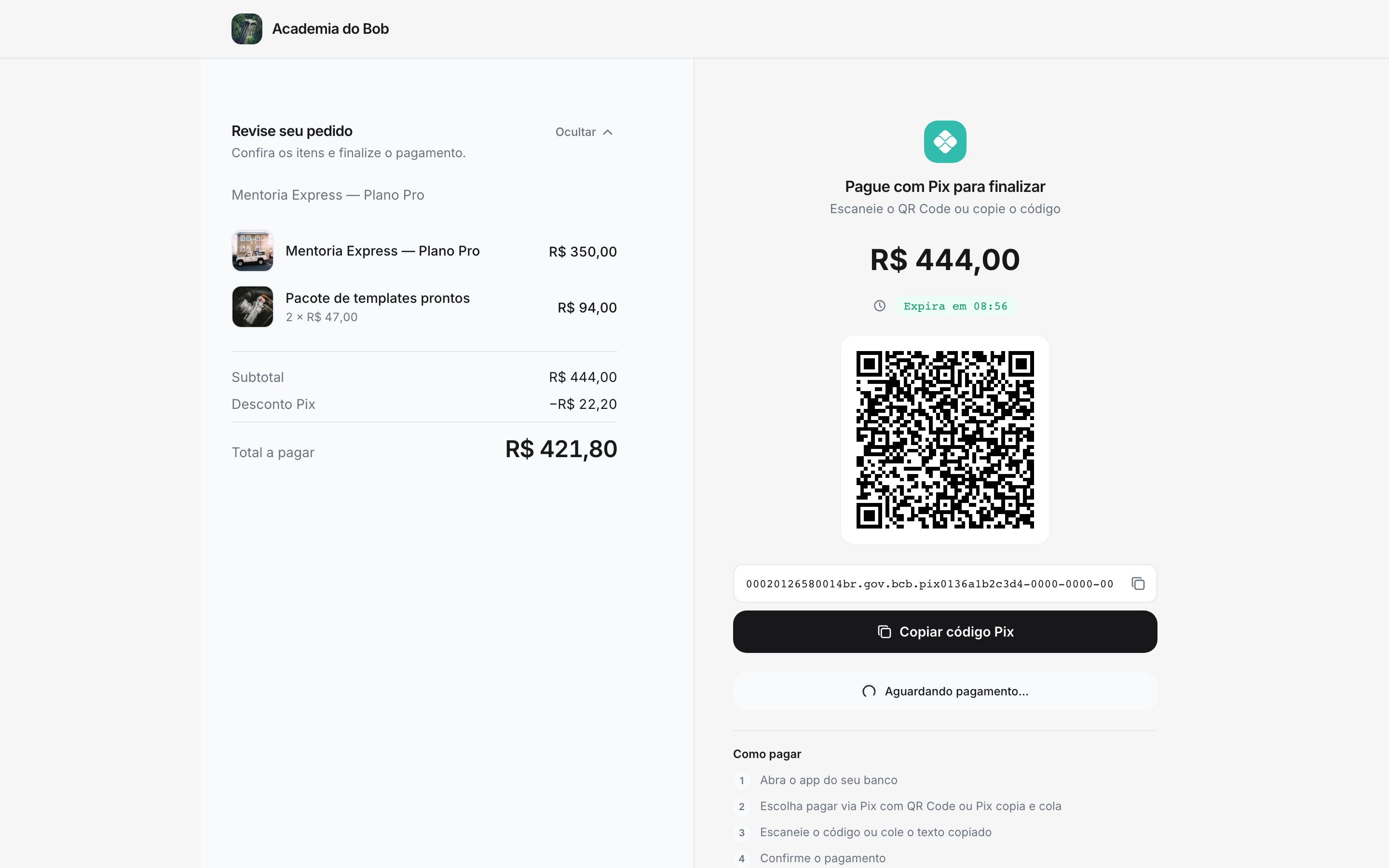Click the R$ 444,00 Pix amount heading
The height and width of the screenshot is (868, 1389).
945,259
